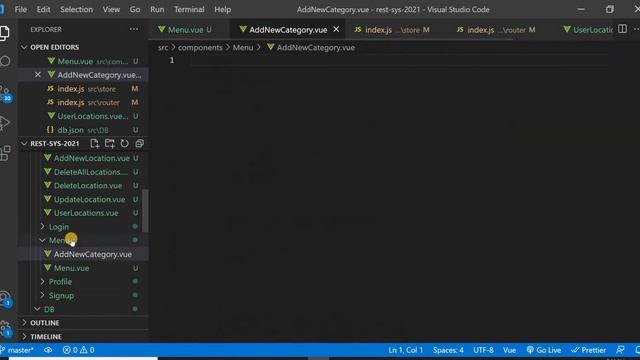Open the View menu
Image resolution: width=640 pixels, height=360 pixels.
(x=111, y=9)
